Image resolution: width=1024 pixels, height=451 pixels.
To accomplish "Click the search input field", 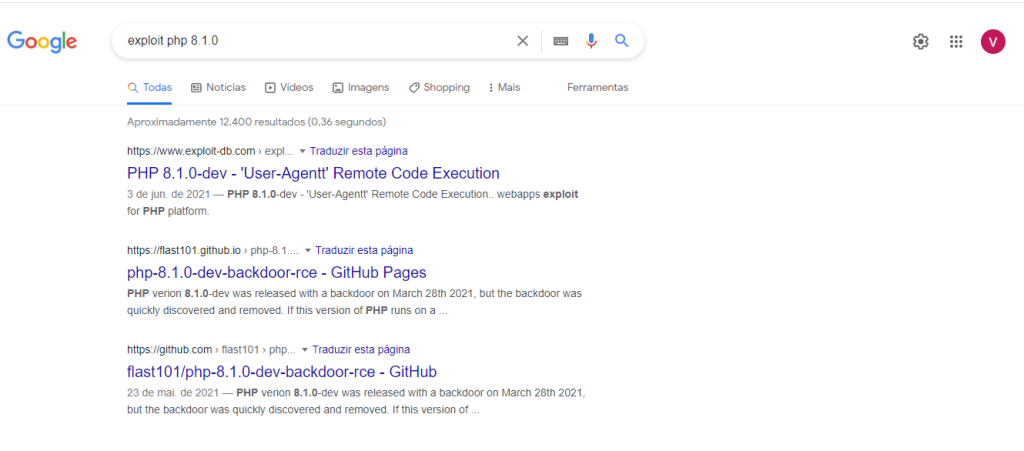I will [310, 41].
